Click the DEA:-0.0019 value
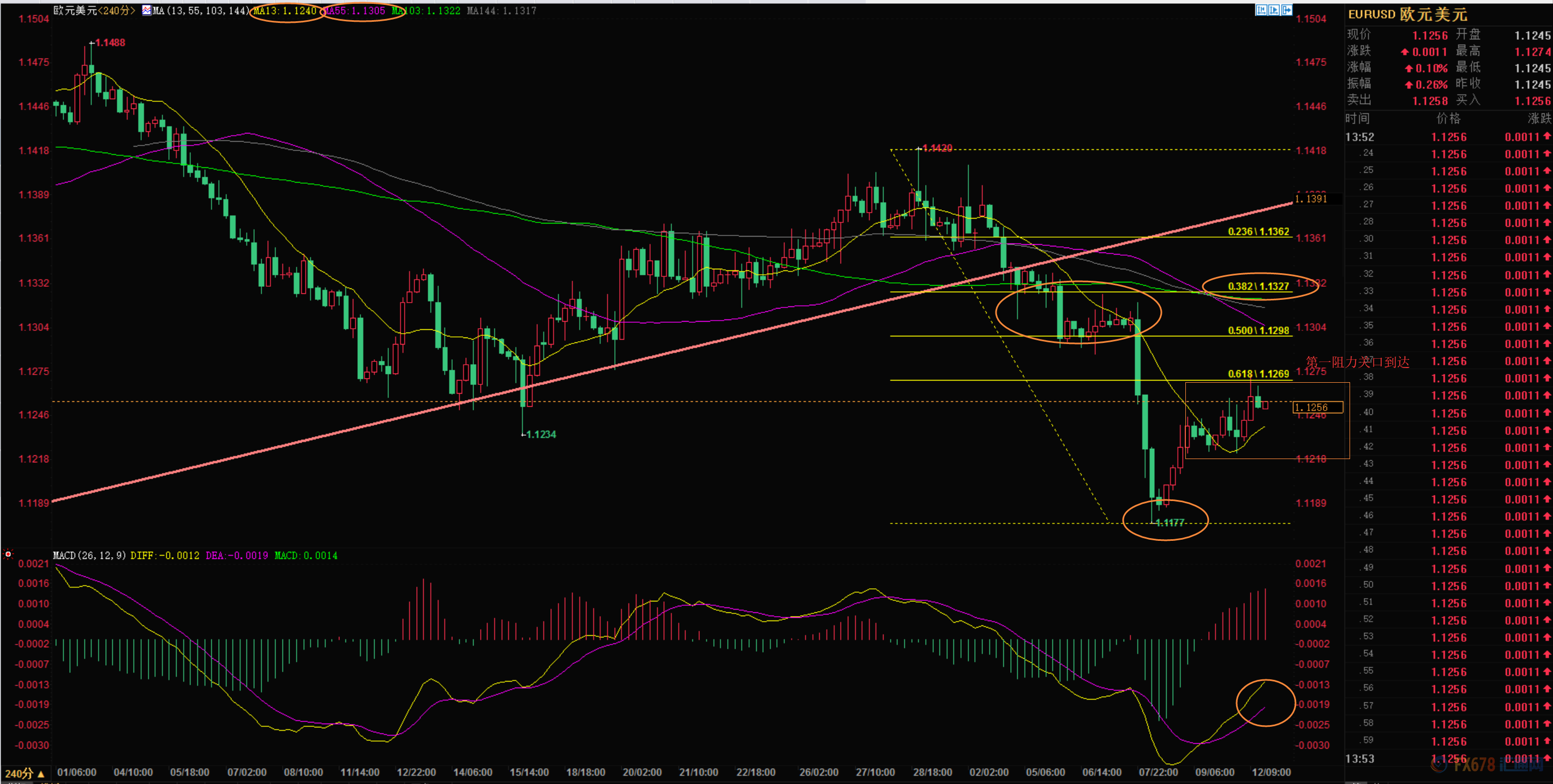The image size is (1553, 784). (237, 556)
